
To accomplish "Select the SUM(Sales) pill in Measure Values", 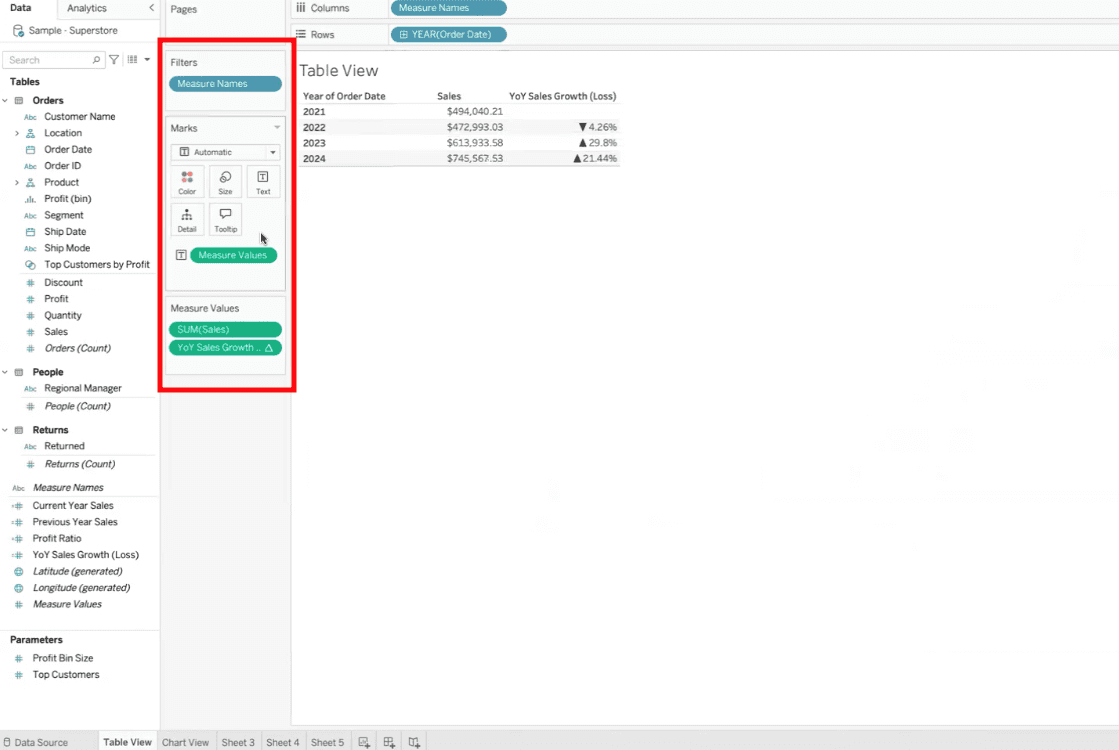I will 225,329.
